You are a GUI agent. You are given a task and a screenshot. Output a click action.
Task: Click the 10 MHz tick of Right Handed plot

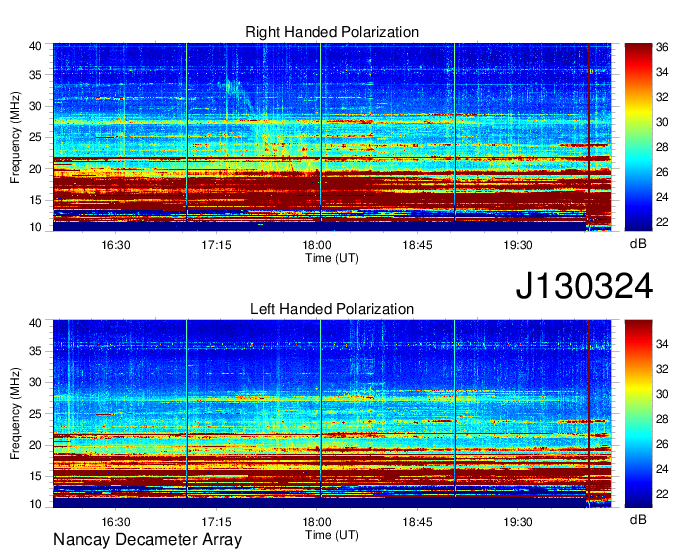[35, 227]
